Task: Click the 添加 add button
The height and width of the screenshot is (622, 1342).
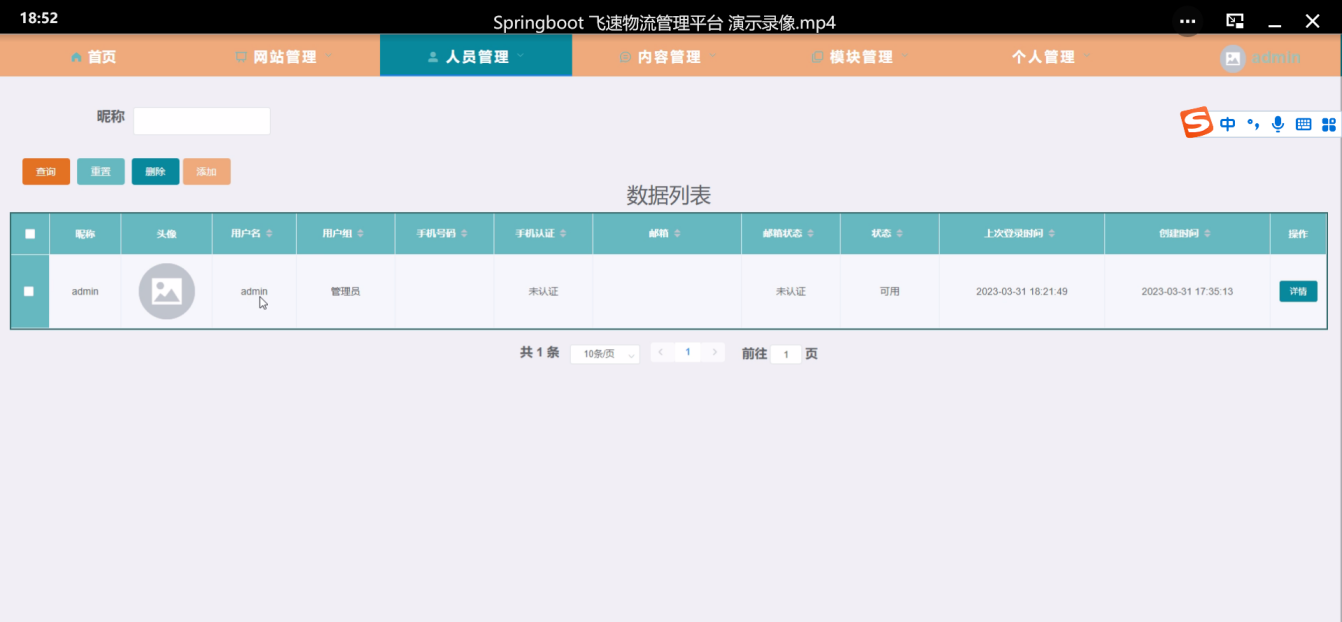Action: pos(207,172)
